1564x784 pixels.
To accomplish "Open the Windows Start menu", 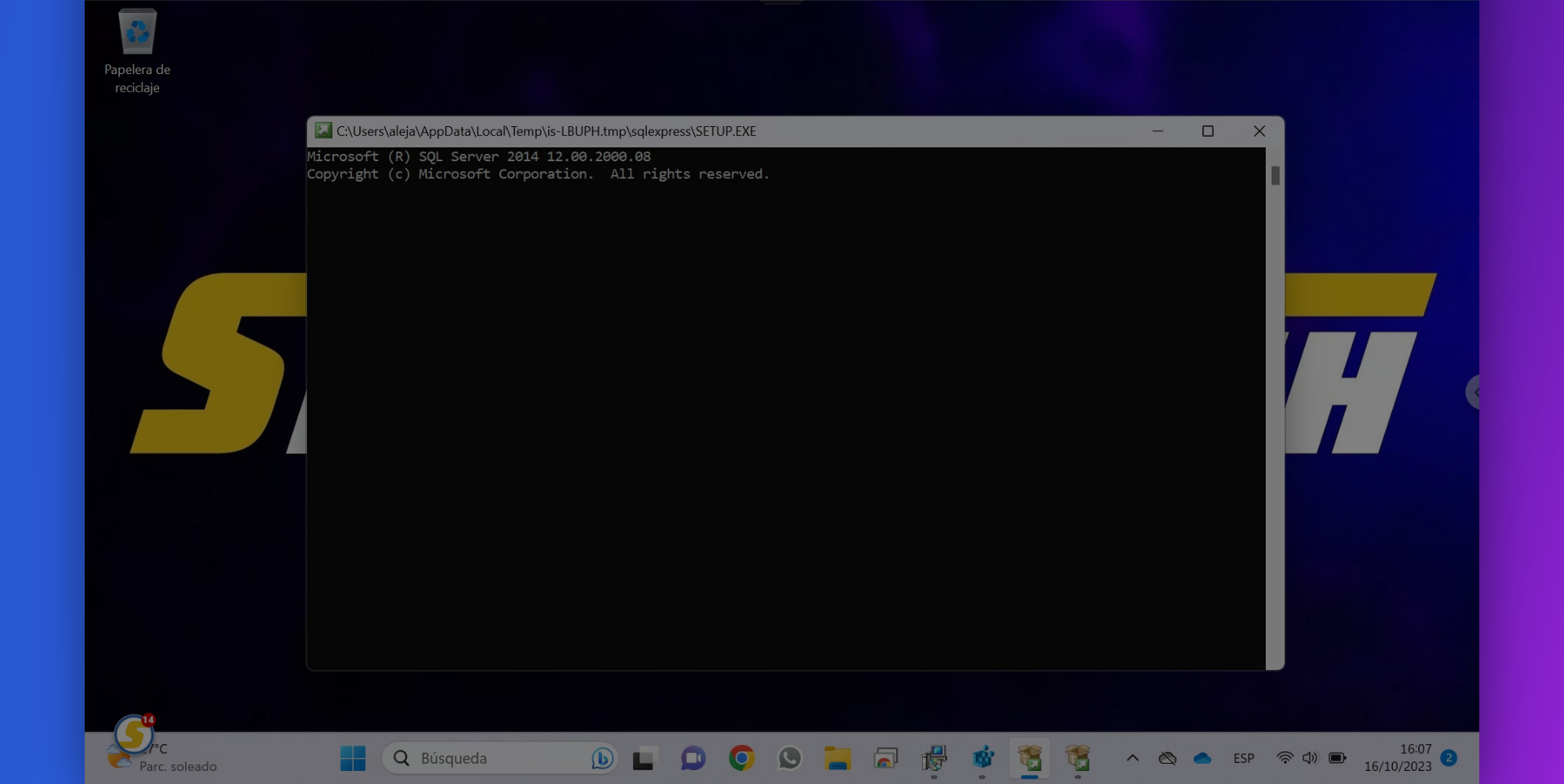I will coord(353,758).
